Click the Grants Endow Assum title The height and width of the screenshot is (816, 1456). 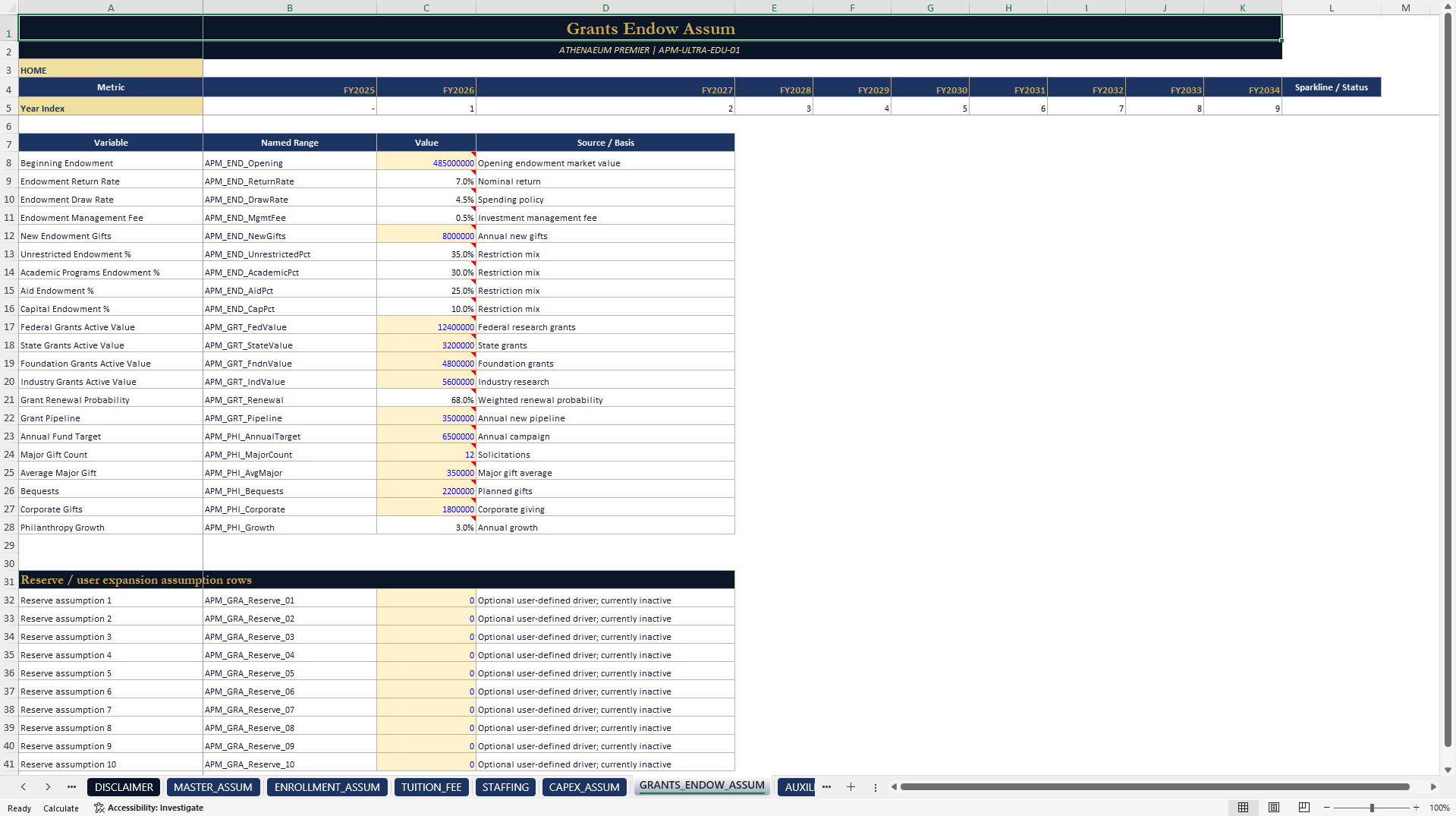tap(650, 28)
